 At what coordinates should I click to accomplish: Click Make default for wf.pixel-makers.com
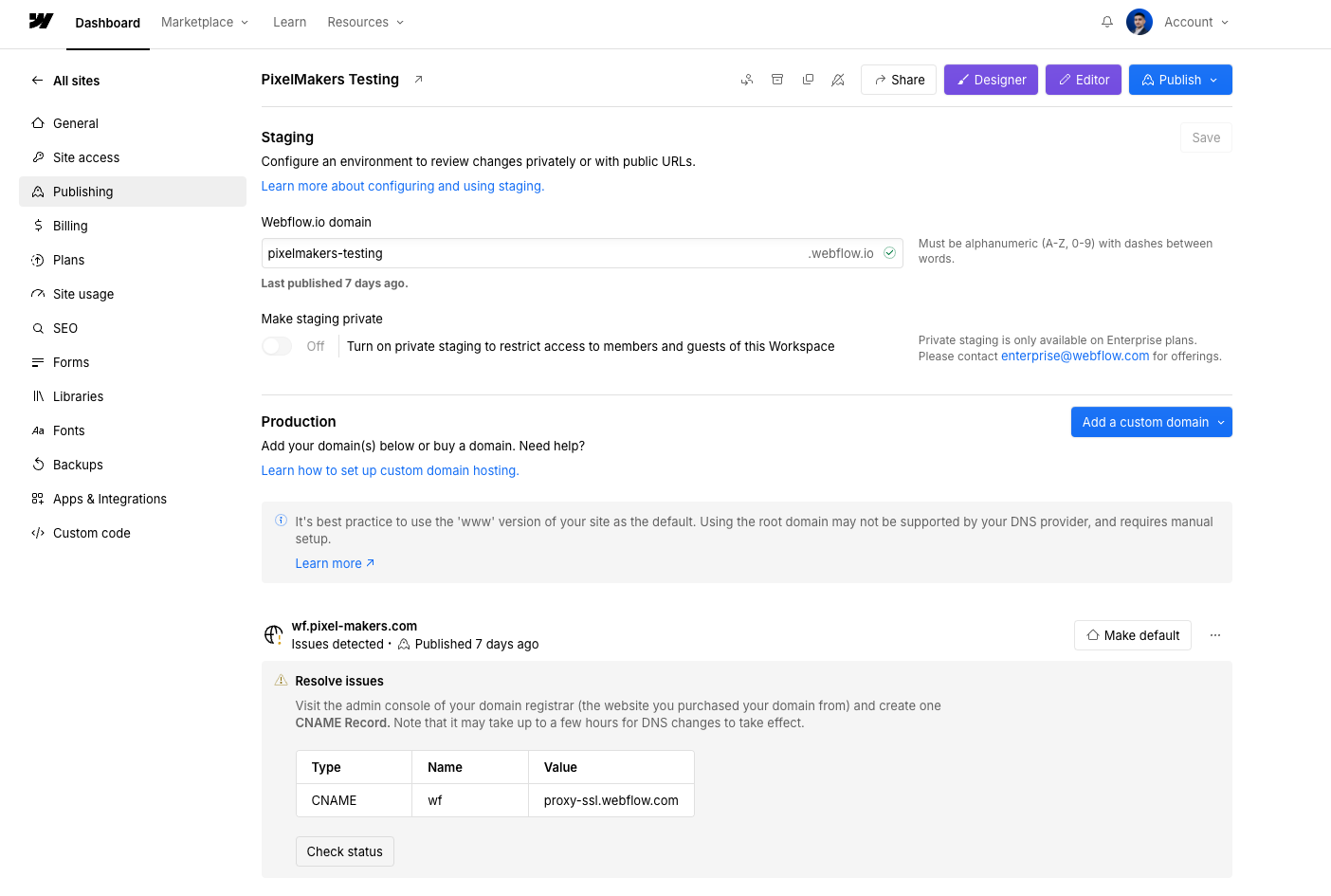(1133, 635)
